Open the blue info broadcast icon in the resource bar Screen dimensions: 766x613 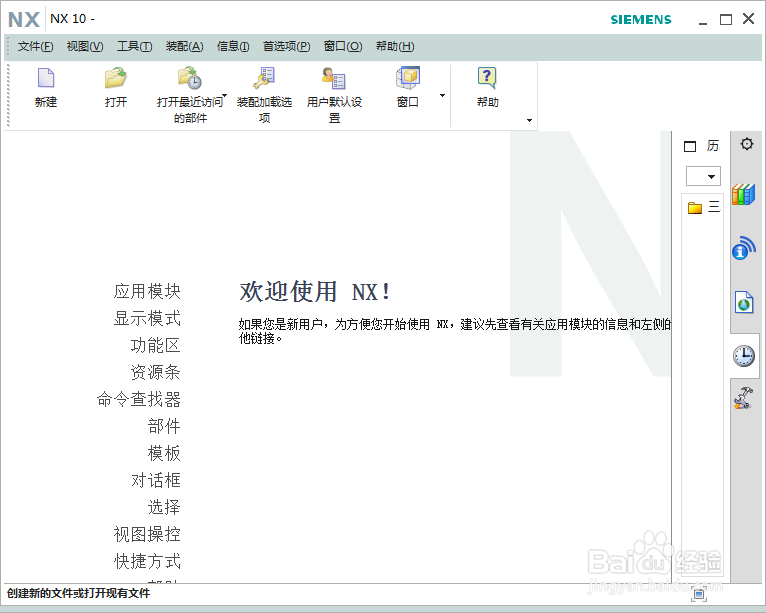(744, 248)
